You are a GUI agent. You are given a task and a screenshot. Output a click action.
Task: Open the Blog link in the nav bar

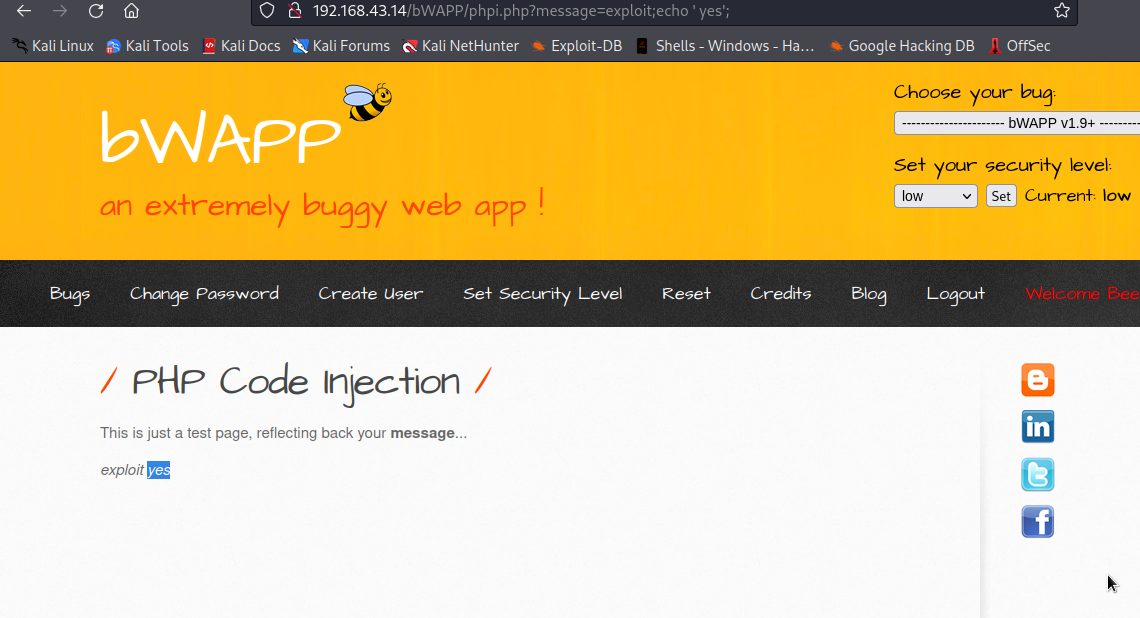tap(869, 294)
